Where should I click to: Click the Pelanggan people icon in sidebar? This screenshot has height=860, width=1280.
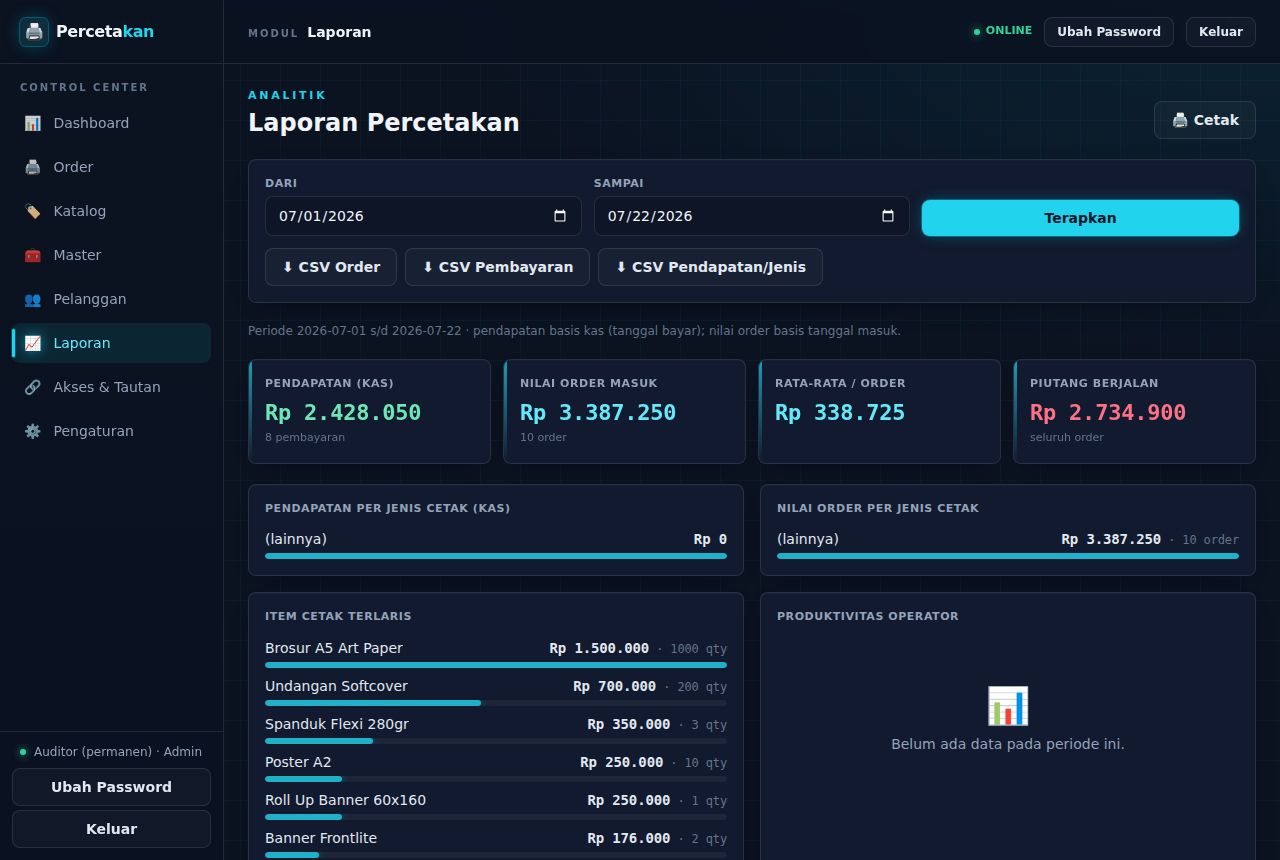tap(33, 299)
